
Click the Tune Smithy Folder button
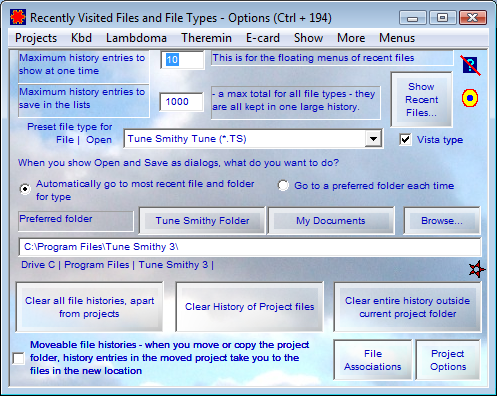202,221
